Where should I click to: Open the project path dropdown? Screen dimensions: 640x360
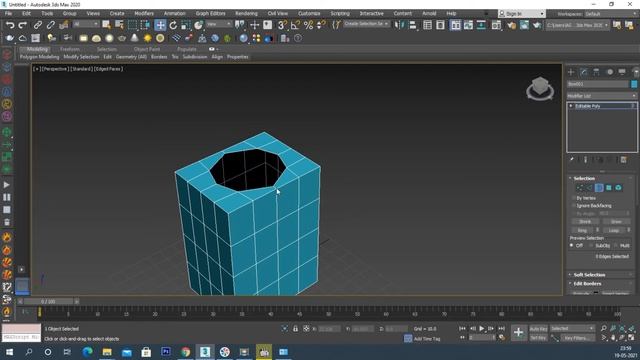coord(577,25)
